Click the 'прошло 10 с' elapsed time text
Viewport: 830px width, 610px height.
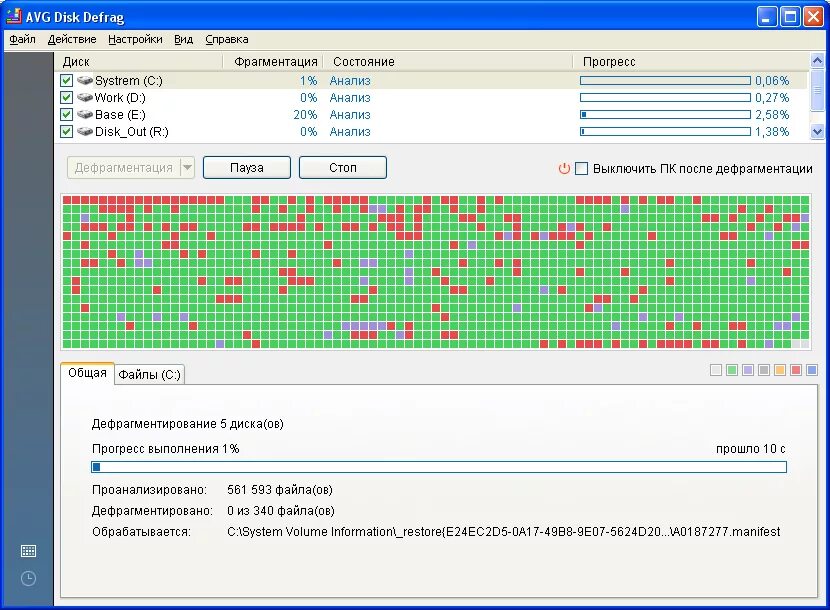coord(751,449)
